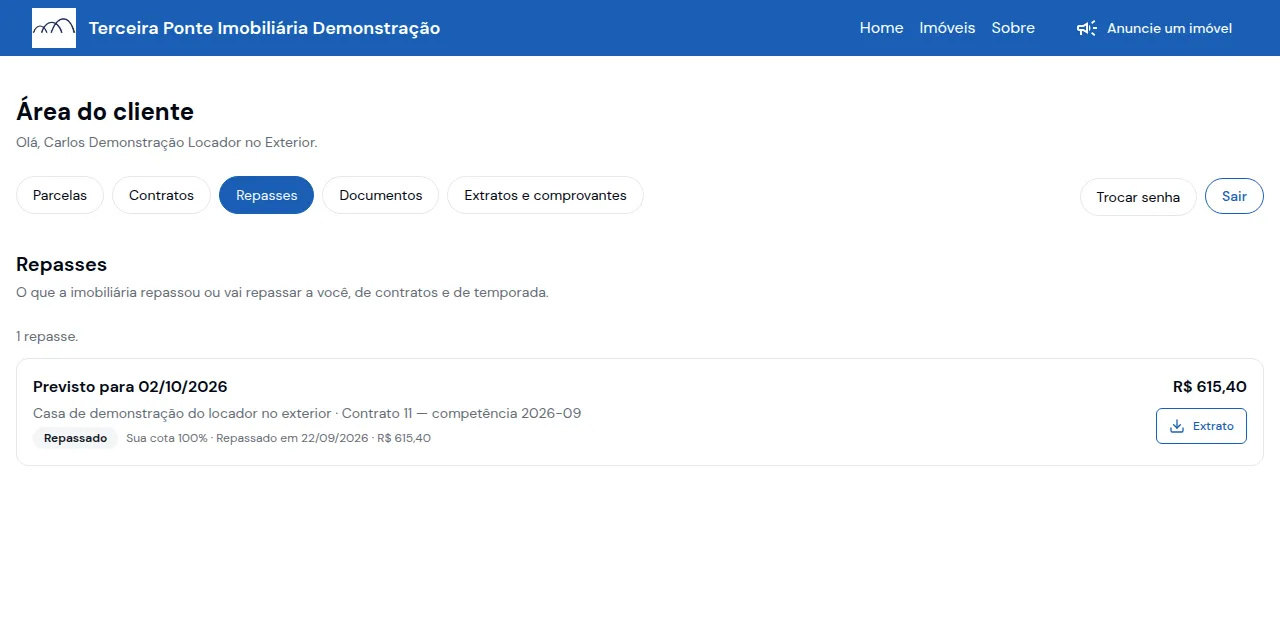Image resolution: width=1280 pixels, height=631 pixels.
Task: Click the Trocar senha button
Action: [1138, 197]
